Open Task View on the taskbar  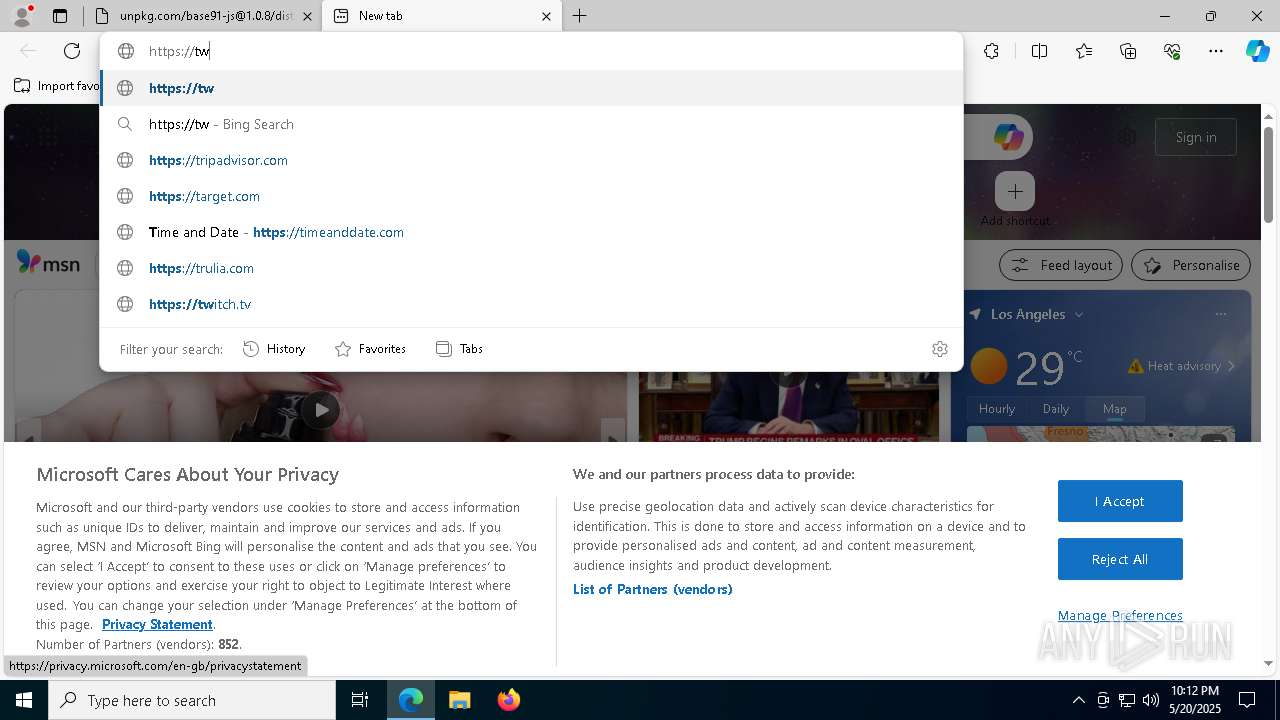click(x=360, y=700)
